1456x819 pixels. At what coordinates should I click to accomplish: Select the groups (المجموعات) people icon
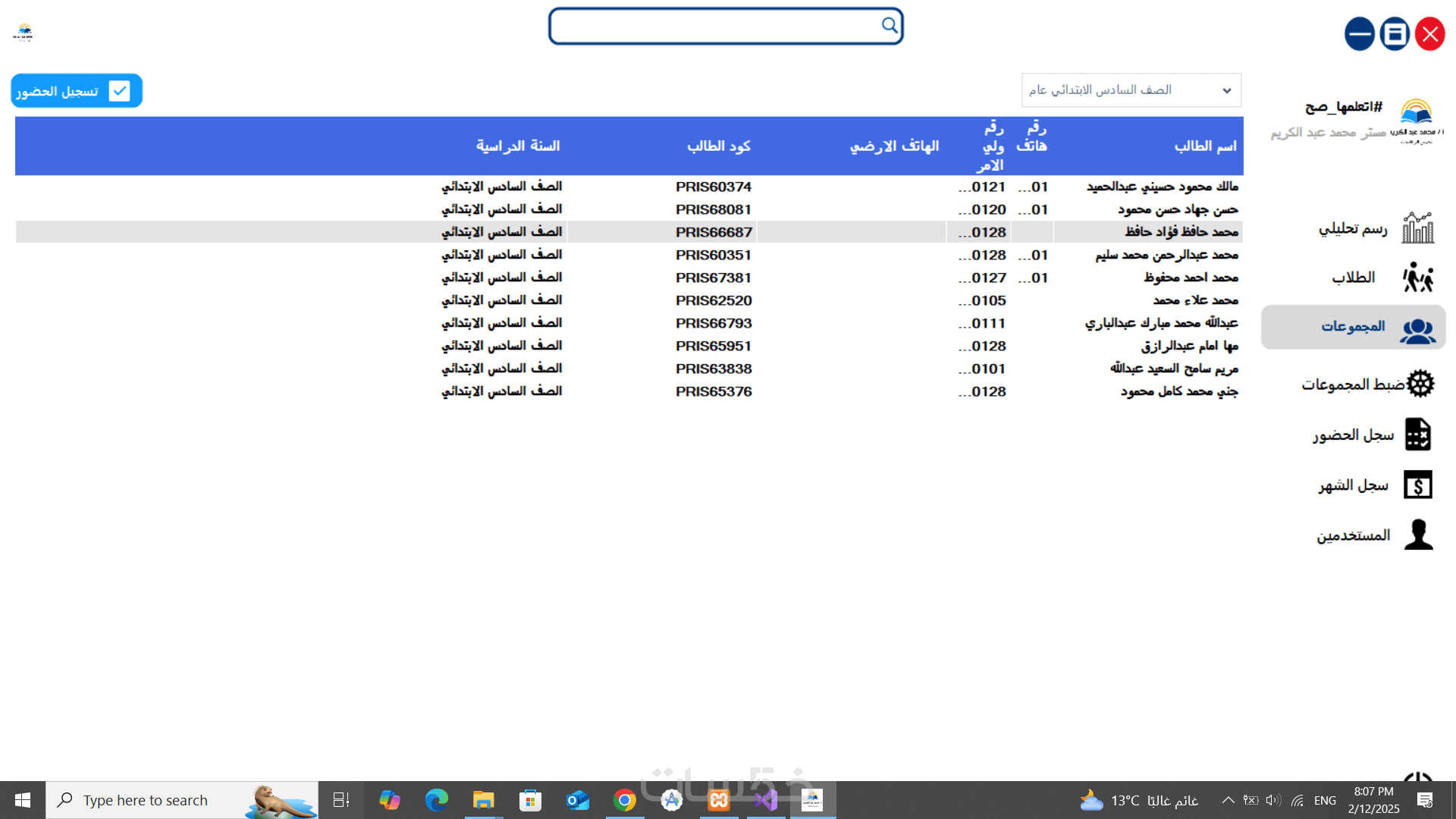[x=1417, y=330]
